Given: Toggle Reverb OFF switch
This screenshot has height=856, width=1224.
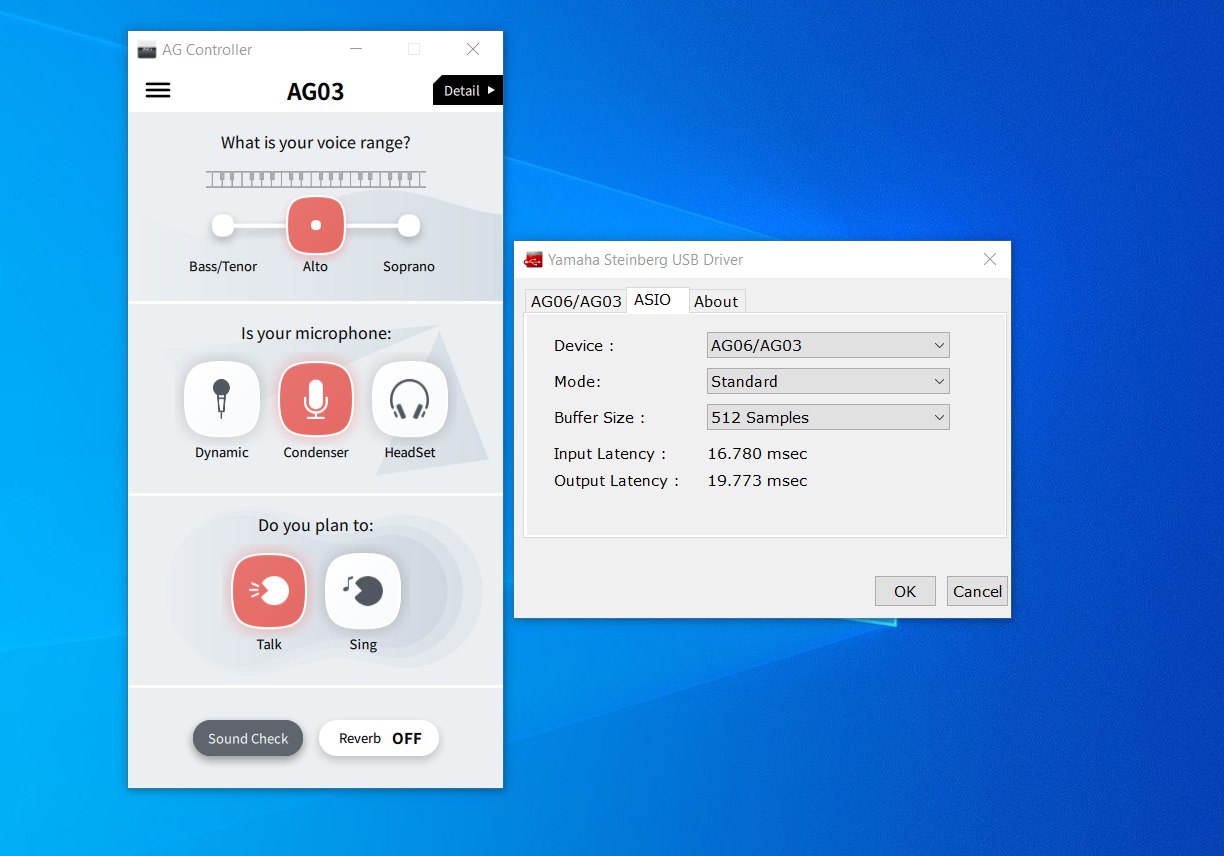Looking at the screenshot, I should click(379, 739).
